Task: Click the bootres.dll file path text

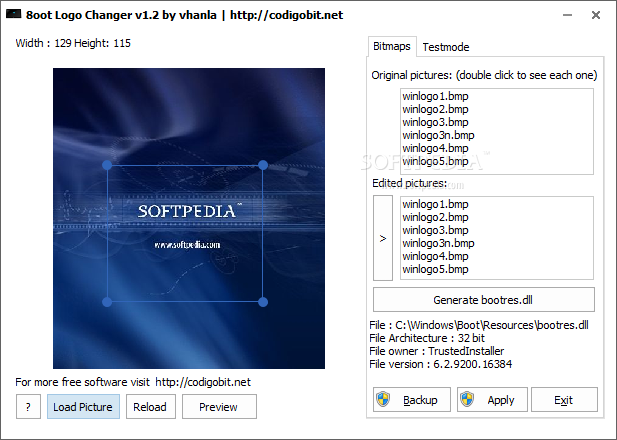Action: coord(479,325)
